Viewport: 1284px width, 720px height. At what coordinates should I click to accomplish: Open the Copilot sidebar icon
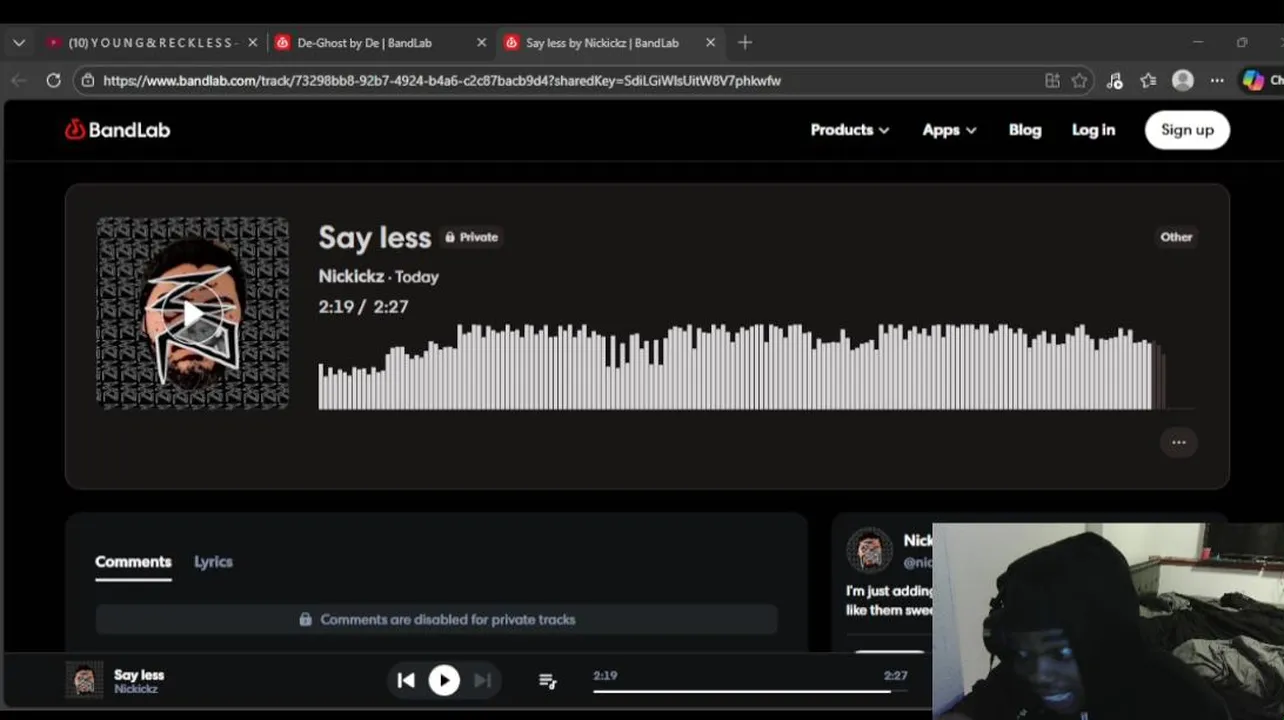(1253, 80)
